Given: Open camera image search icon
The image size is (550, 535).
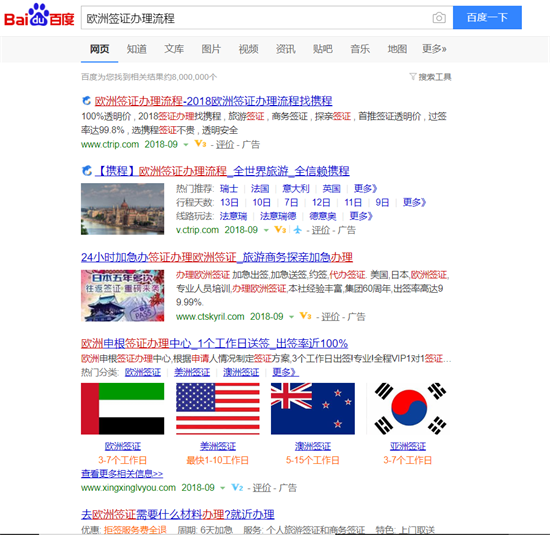Looking at the screenshot, I should (439, 18).
